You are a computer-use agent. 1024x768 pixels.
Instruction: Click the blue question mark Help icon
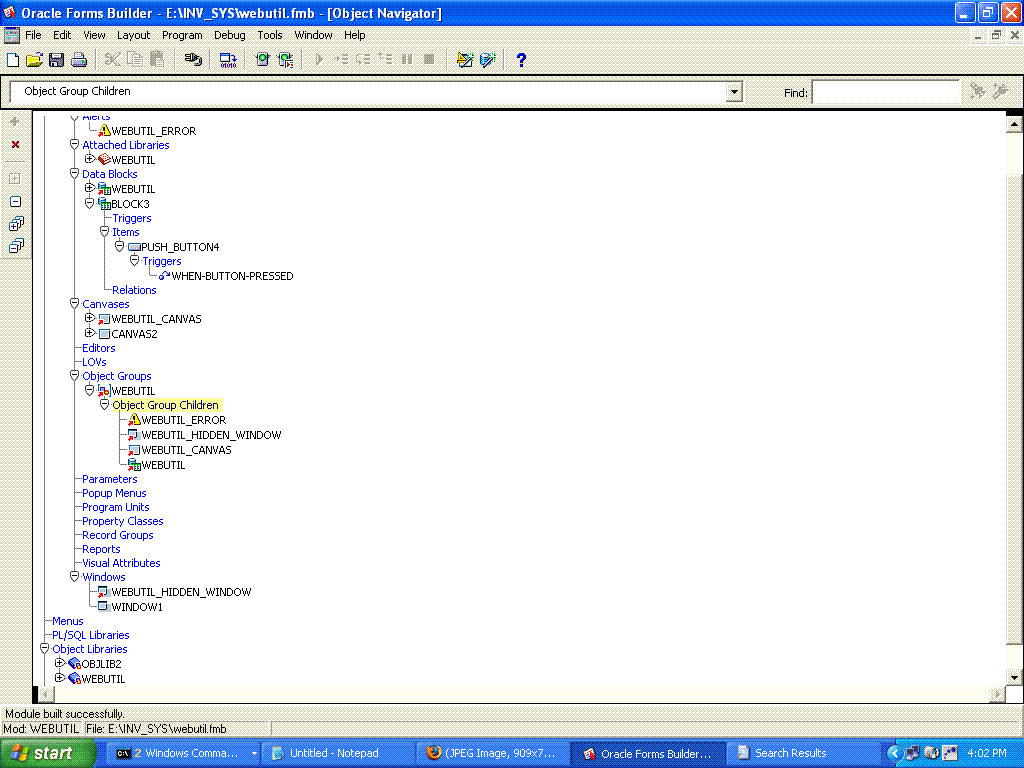click(x=521, y=60)
